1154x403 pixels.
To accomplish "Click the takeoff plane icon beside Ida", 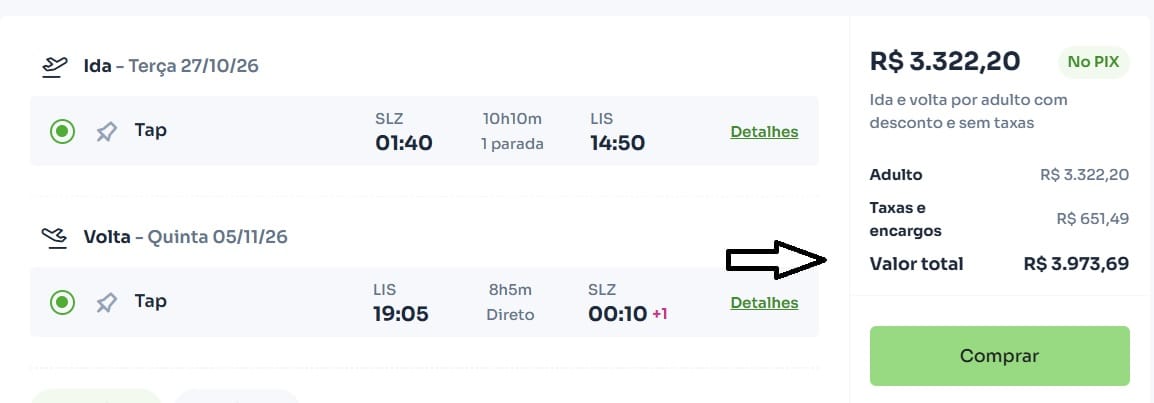I will click(54, 67).
